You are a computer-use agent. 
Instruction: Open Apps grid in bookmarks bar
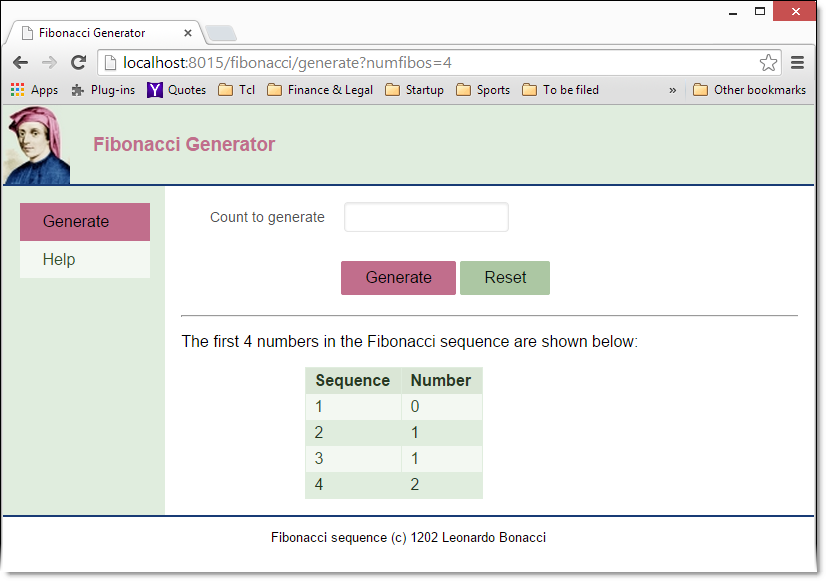[x=34, y=90]
